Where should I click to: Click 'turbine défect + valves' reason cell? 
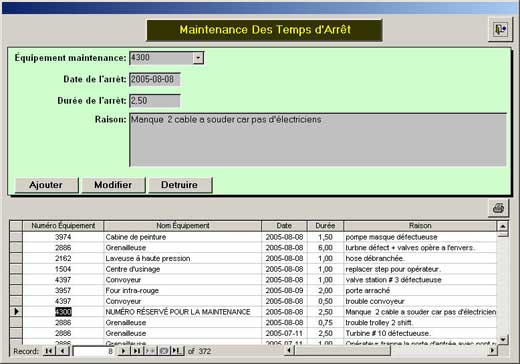pyautogui.click(x=420, y=248)
